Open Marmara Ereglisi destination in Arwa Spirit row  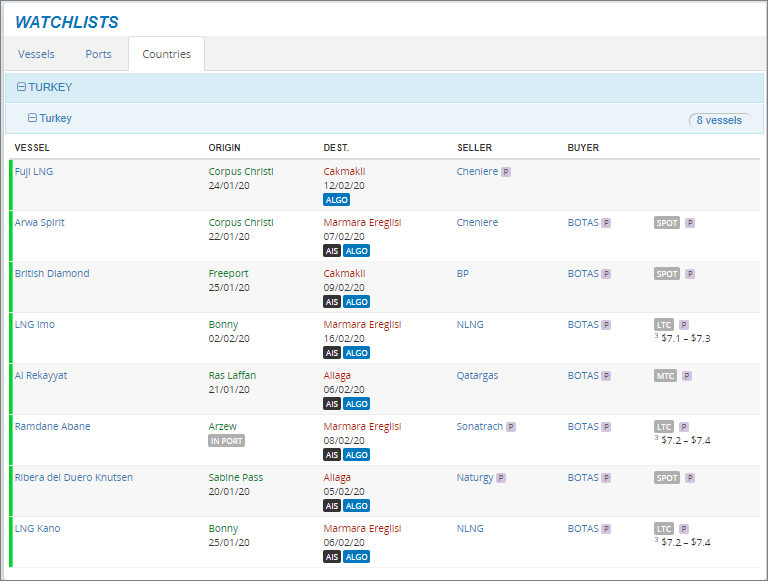tap(362, 222)
